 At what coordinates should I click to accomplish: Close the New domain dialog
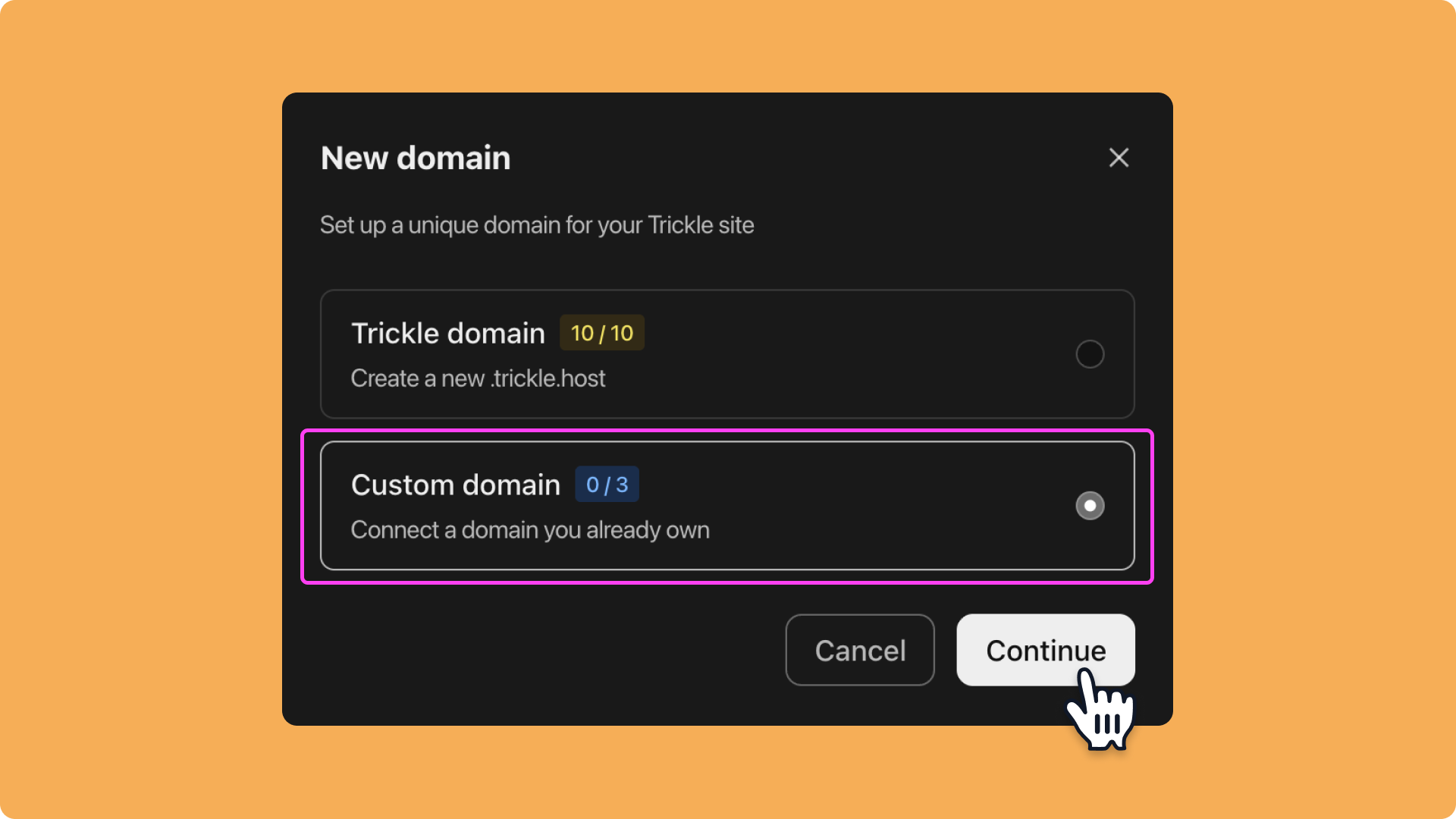click(1119, 158)
